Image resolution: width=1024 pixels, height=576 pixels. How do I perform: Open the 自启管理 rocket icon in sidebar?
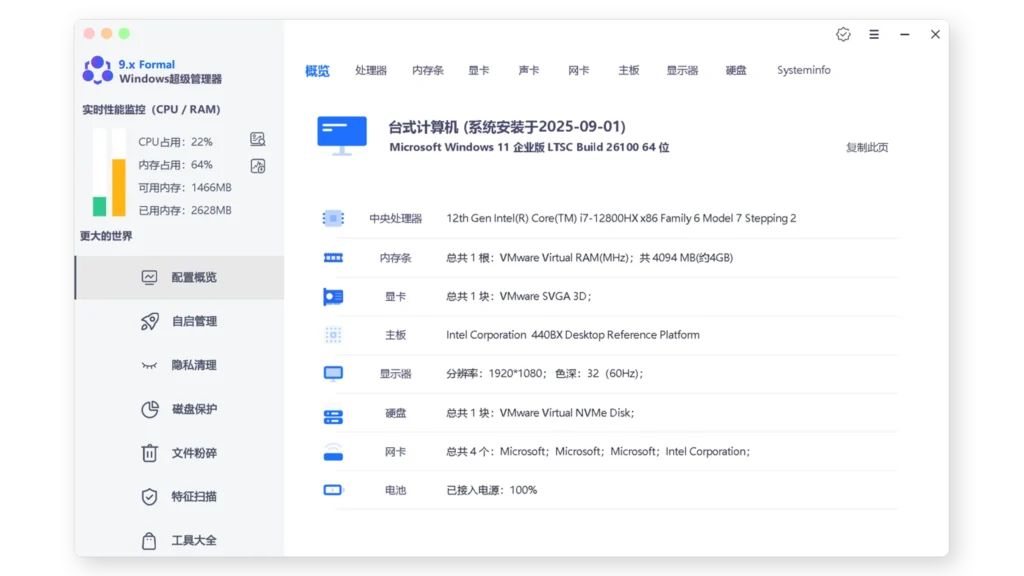pyautogui.click(x=150, y=321)
